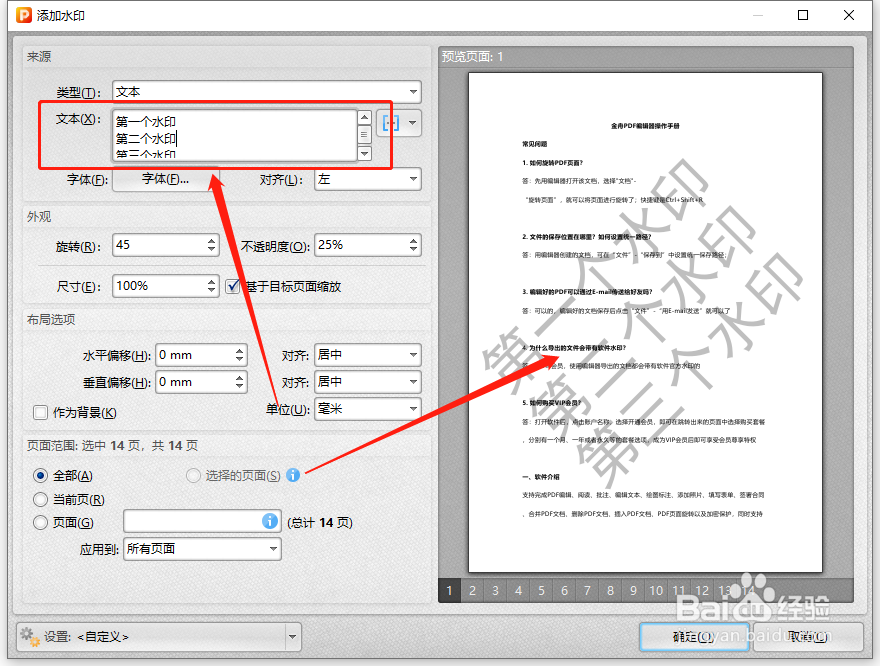Click the 旋转 spinner arrows

click(212, 245)
